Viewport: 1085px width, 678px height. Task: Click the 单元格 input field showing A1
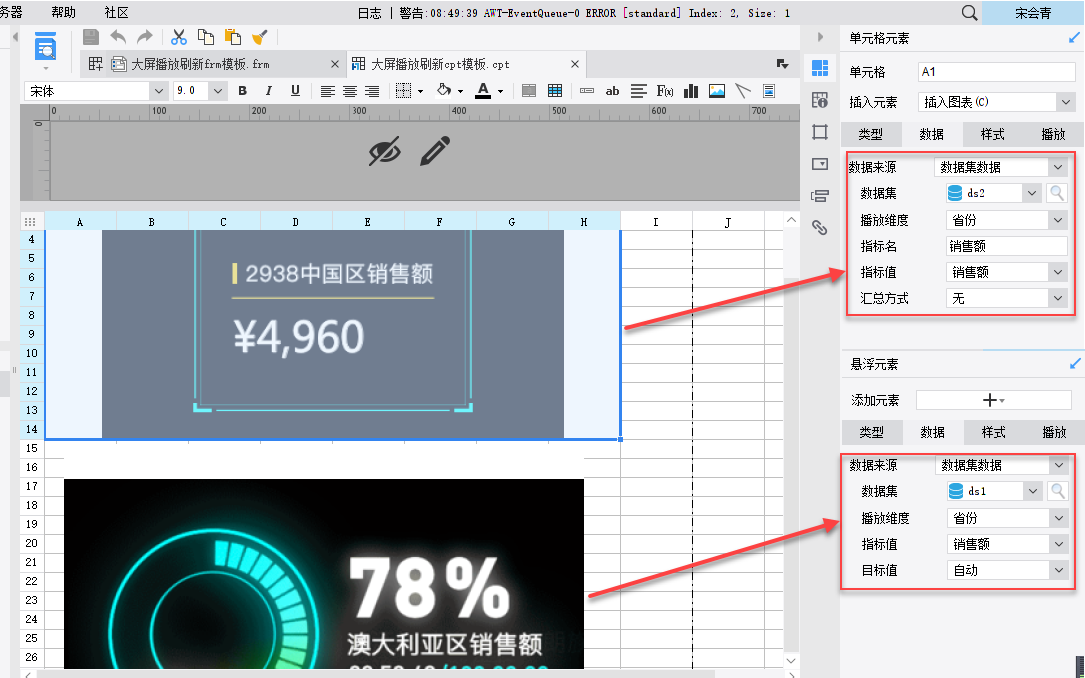pos(996,71)
